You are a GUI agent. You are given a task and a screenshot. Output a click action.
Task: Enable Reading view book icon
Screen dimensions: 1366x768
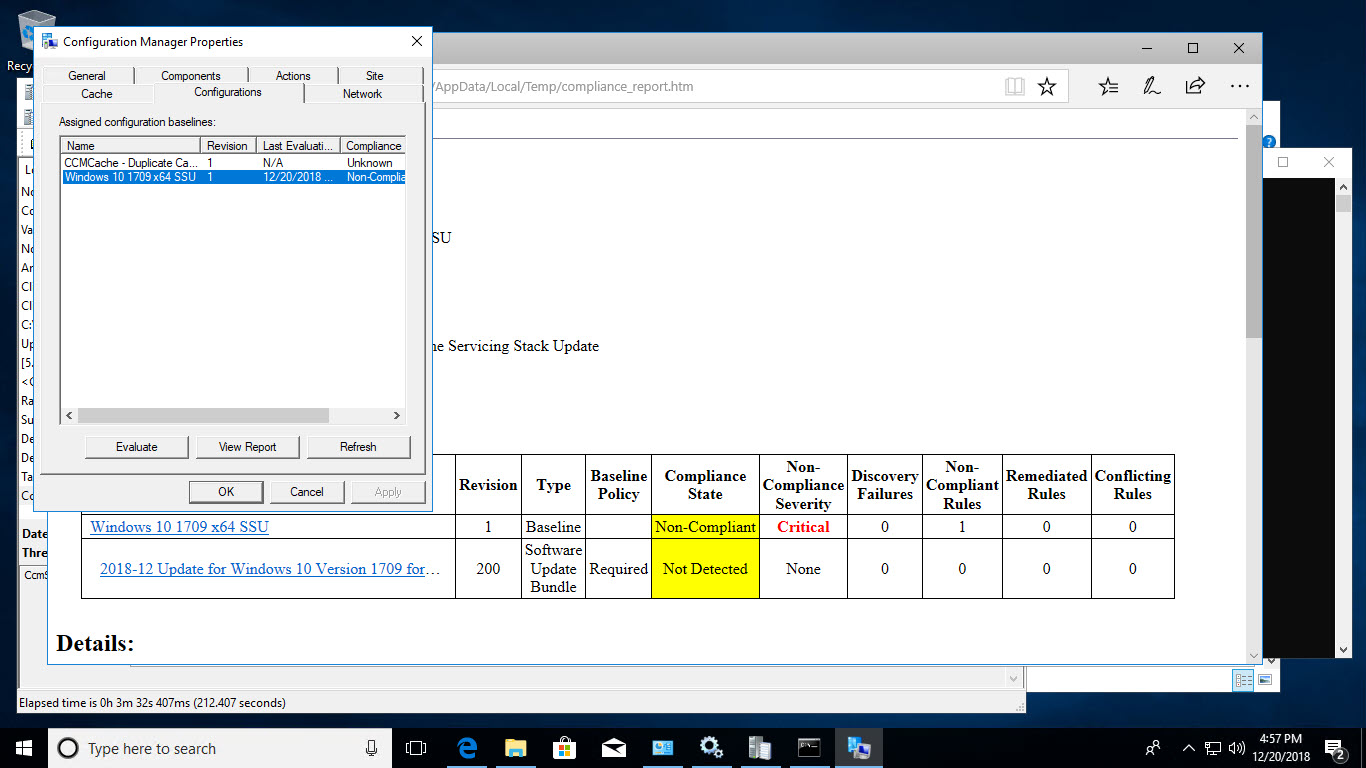pos(1014,86)
